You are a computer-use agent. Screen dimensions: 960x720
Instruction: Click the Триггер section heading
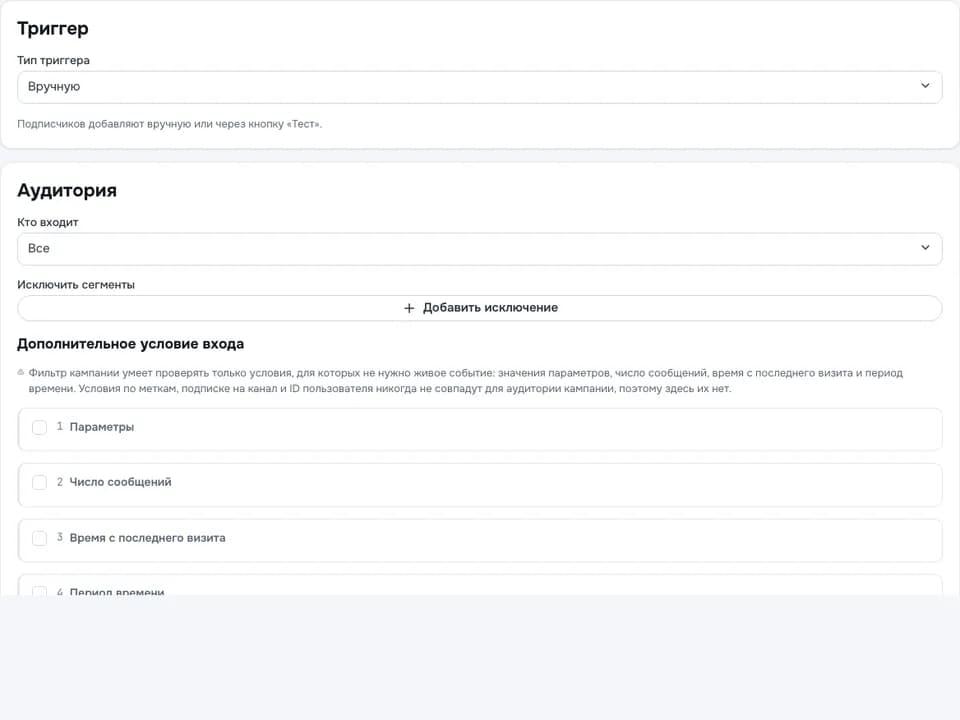coord(53,28)
